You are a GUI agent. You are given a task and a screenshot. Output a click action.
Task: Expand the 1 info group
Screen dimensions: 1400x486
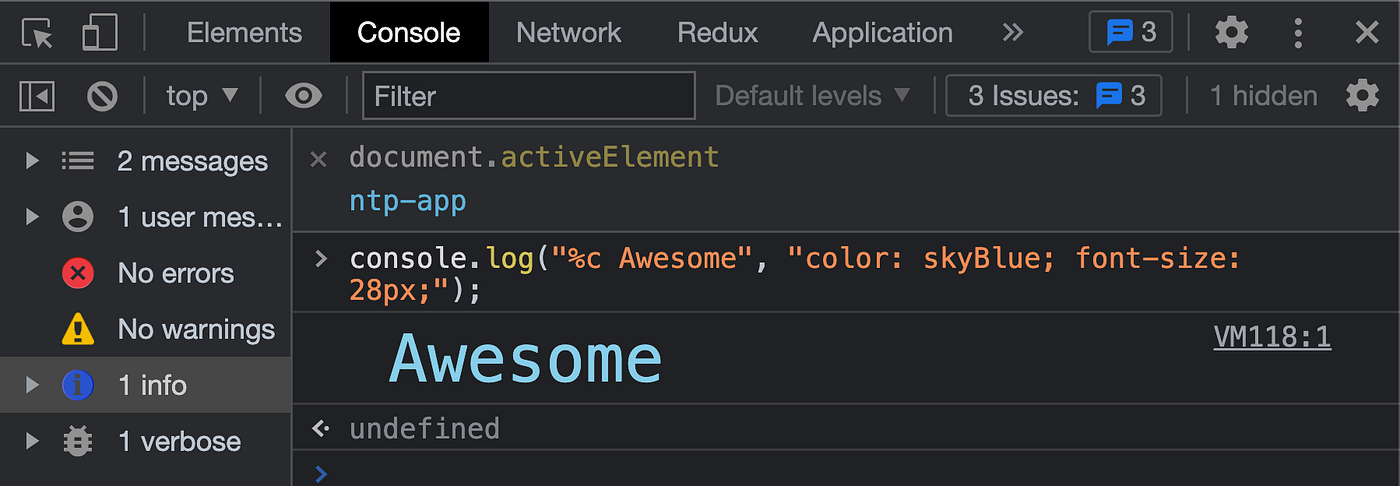pos(32,385)
